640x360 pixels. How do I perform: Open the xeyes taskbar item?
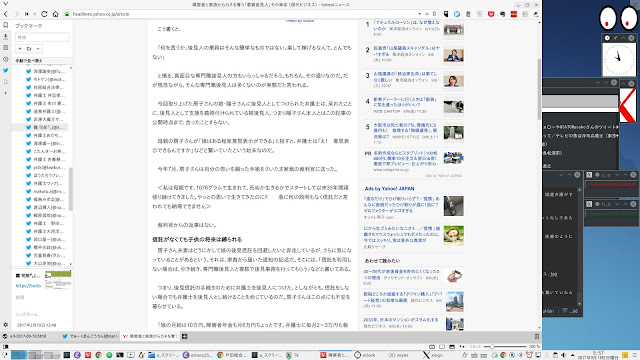coord(398,355)
